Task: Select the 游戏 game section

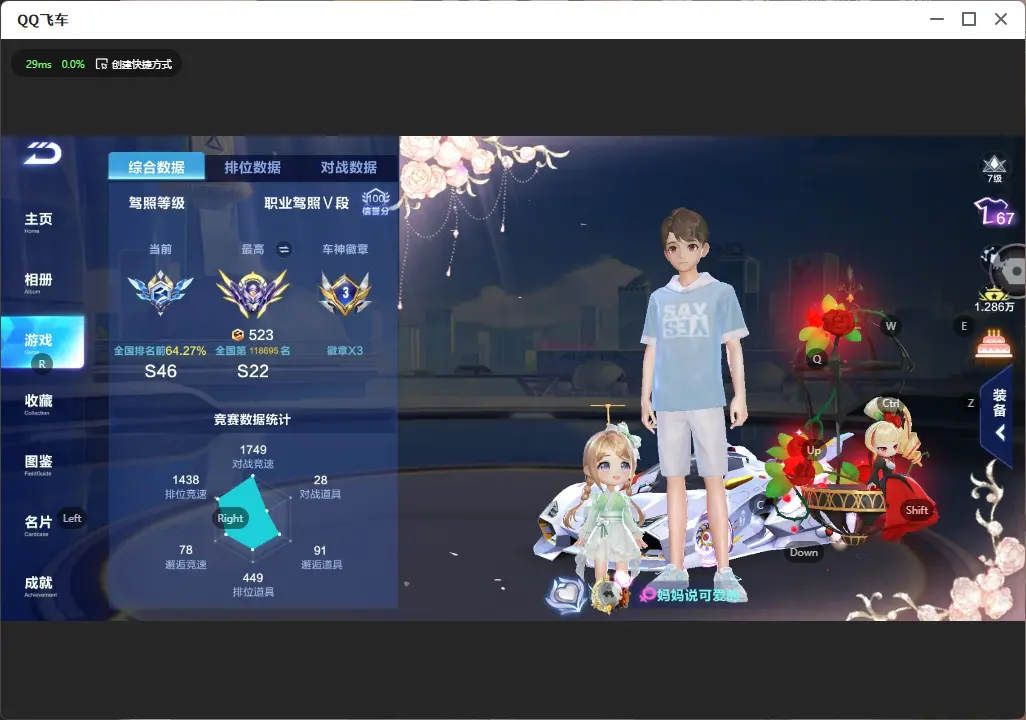Action: coord(43,342)
